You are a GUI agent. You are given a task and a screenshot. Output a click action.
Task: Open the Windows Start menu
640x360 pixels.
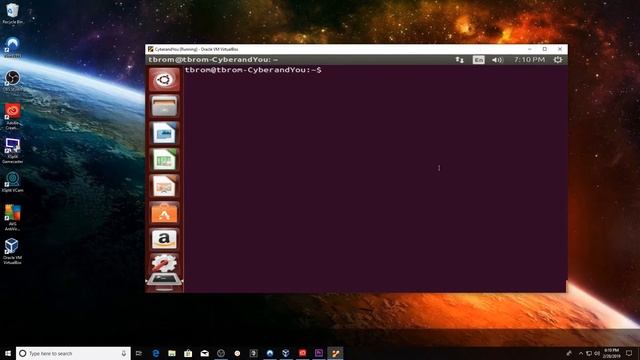pyautogui.click(x=8, y=353)
